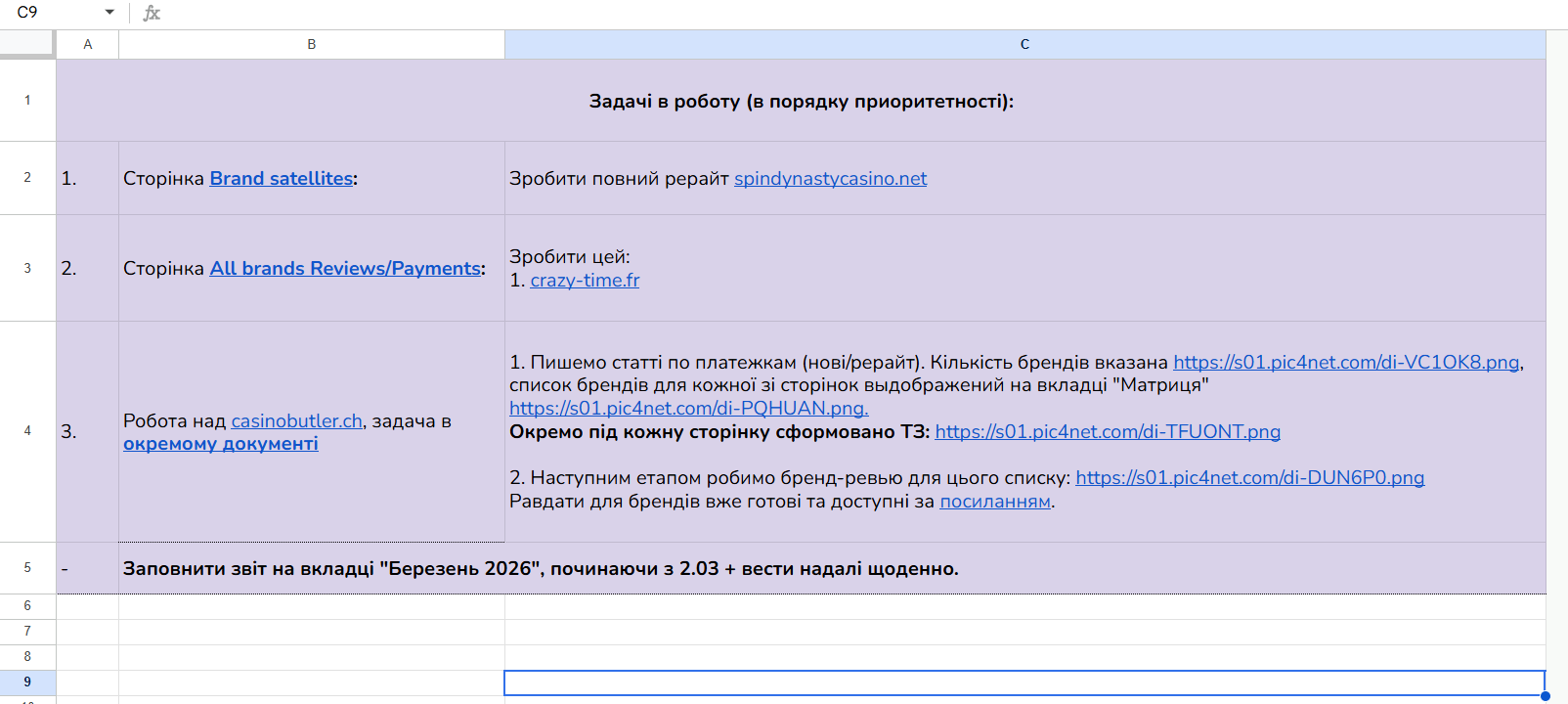The image size is (1568, 704).
Task: Open the 'окремому документі' link
Action: point(221,444)
